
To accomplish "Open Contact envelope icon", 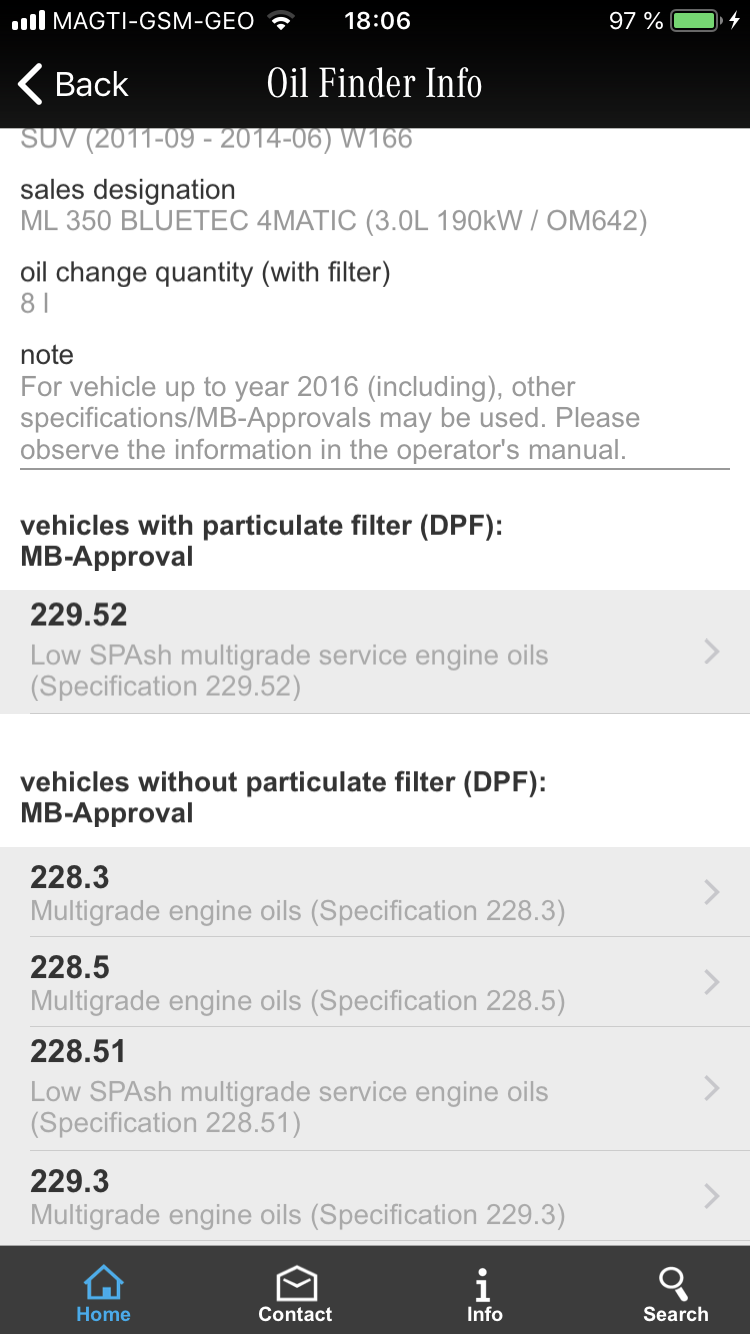I will 296,1283.
